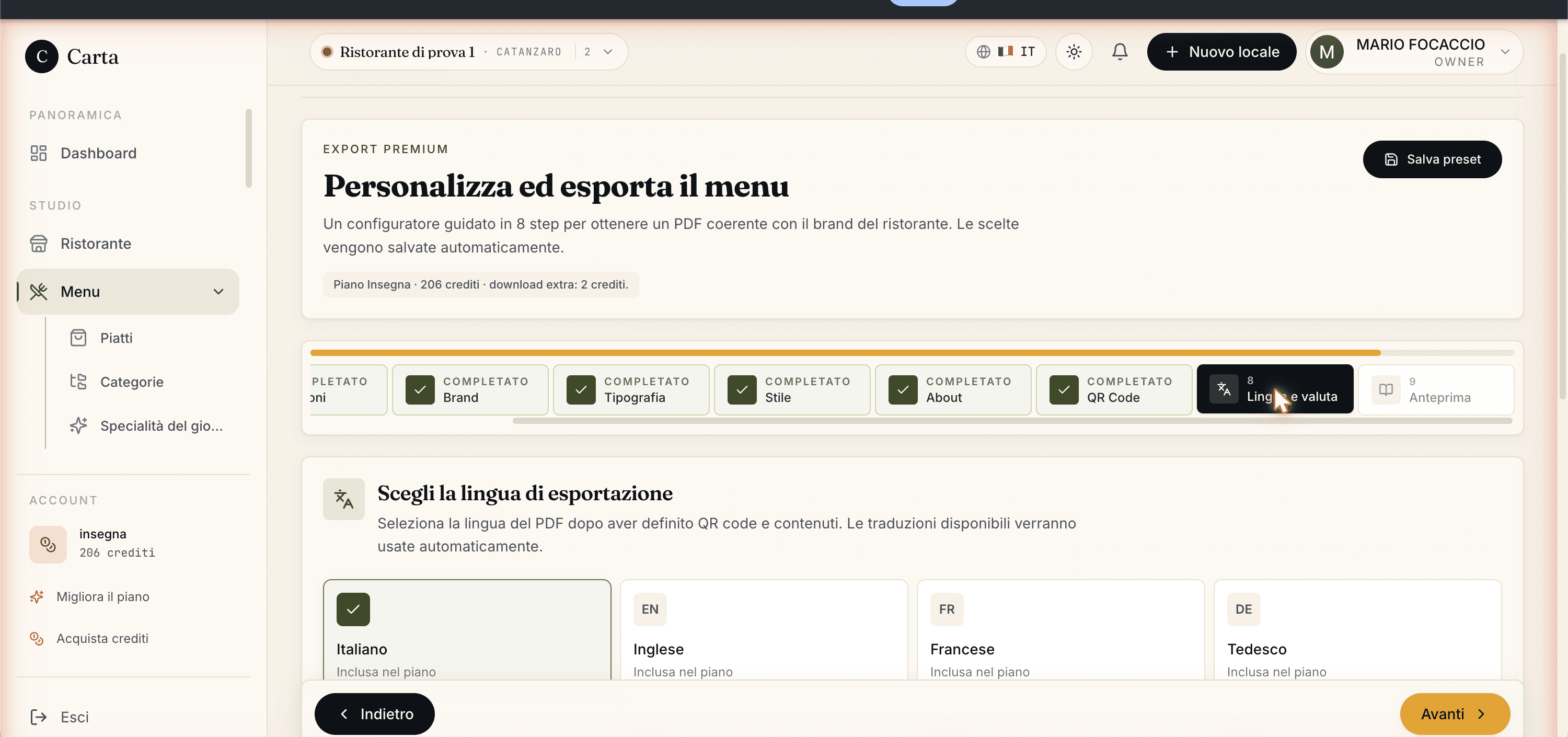Click the Anteprima book icon
The image size is (1568, 737).
pyautogui.click(x=1386, y=390)
